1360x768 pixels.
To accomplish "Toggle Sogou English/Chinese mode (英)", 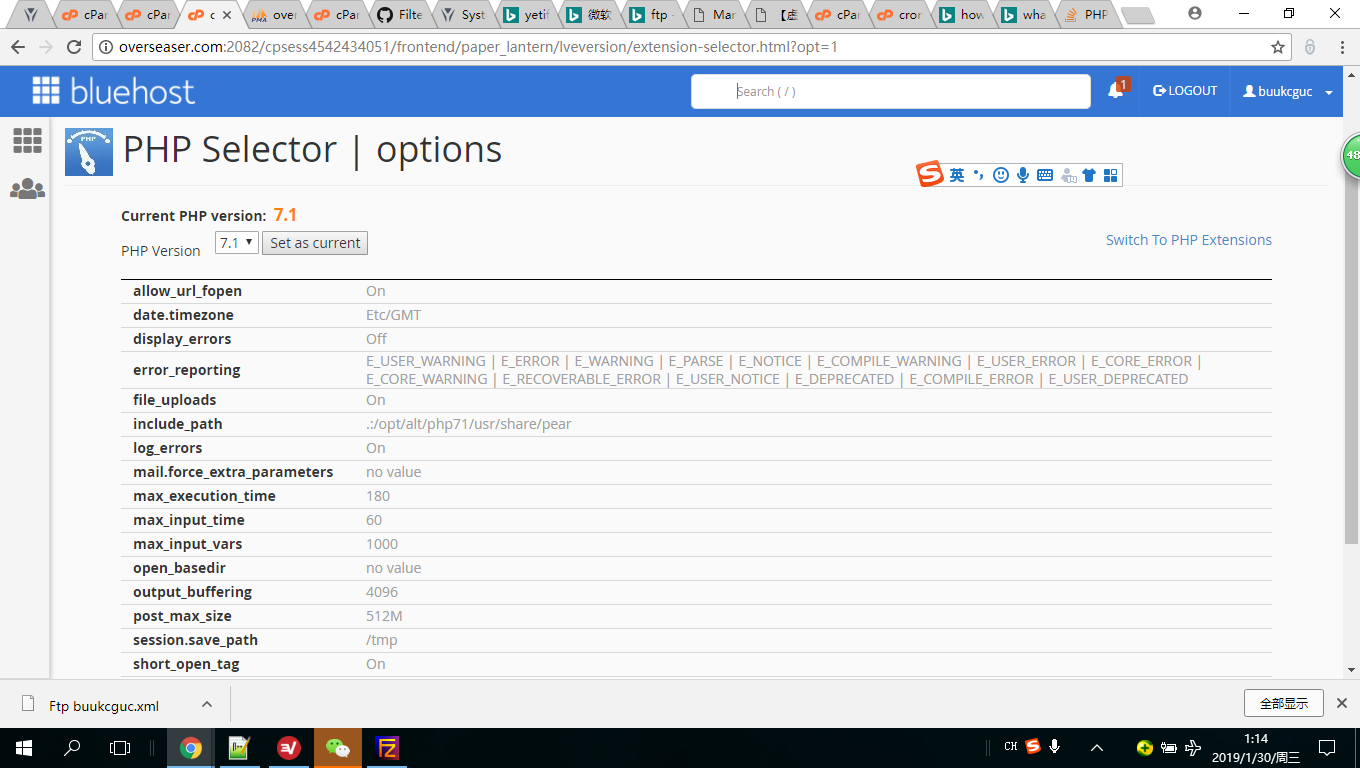I will tap(957, 175).
